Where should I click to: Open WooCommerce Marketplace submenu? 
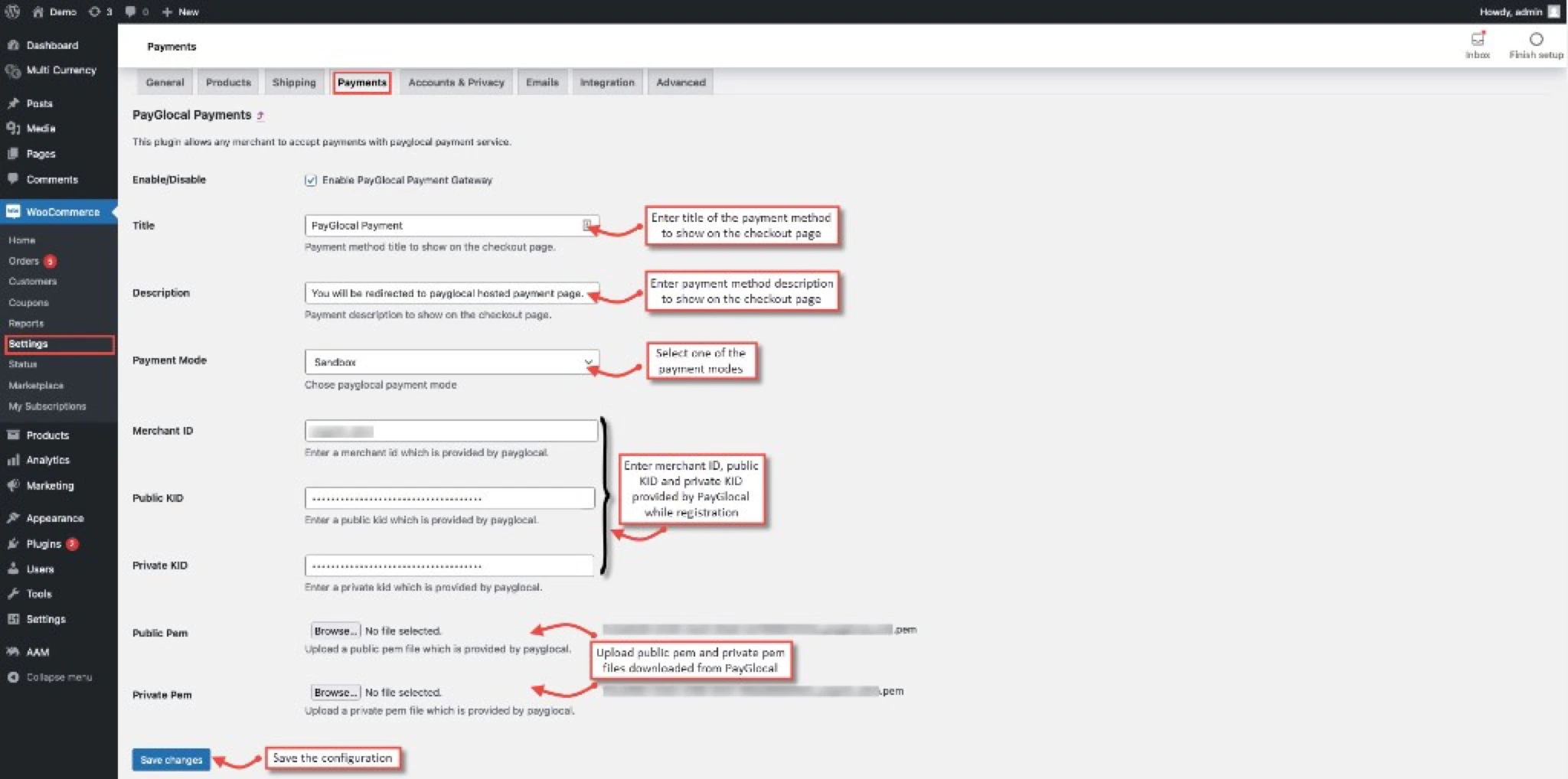click(36, 386)
